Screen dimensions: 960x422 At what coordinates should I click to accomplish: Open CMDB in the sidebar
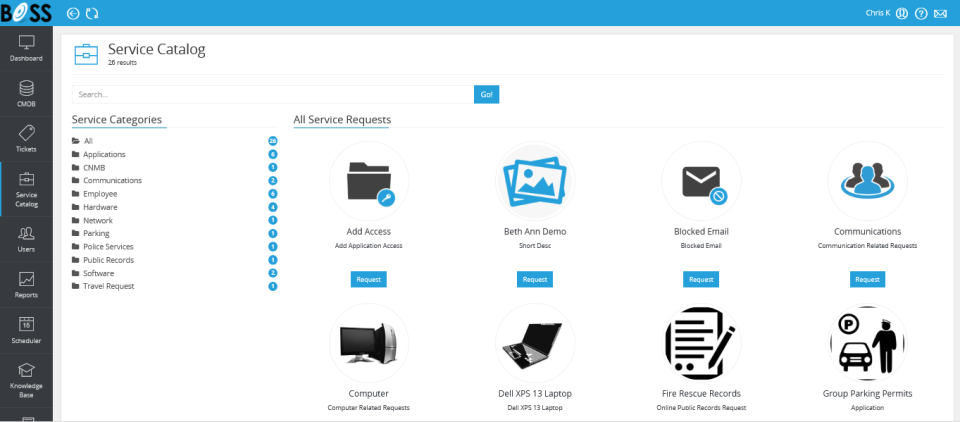(x=26, y=94)
